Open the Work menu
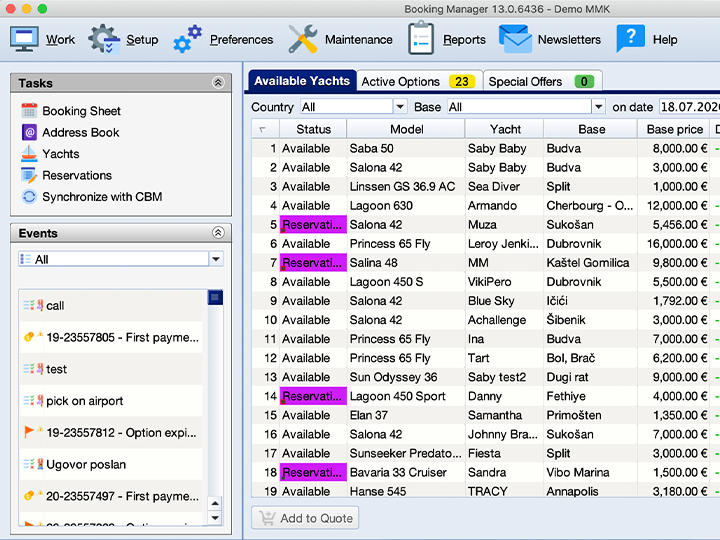 (x=60, y=39)
